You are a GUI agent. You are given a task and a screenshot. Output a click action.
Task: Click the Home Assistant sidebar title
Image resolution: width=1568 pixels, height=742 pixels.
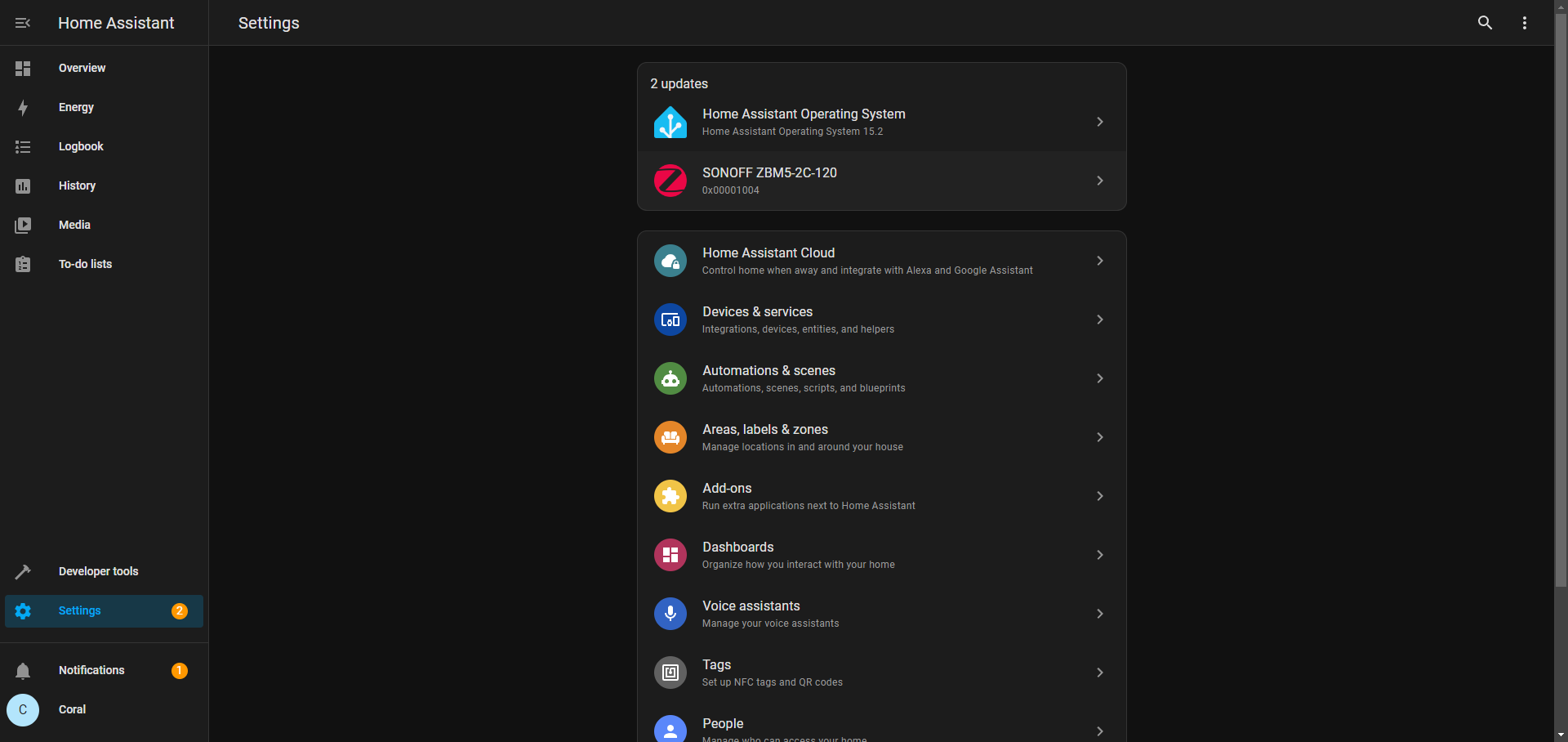[116, 23]
